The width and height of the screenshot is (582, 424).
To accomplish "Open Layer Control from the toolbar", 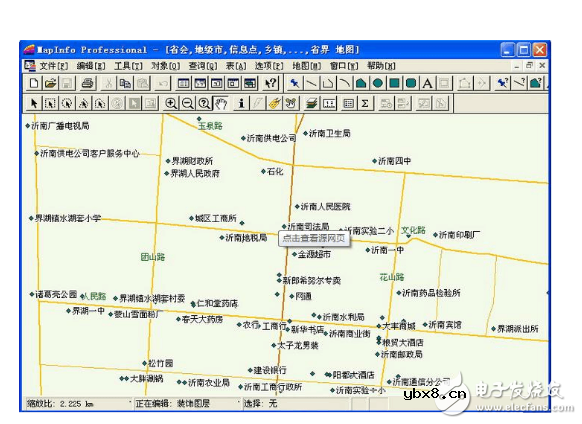I will point(312,104).
